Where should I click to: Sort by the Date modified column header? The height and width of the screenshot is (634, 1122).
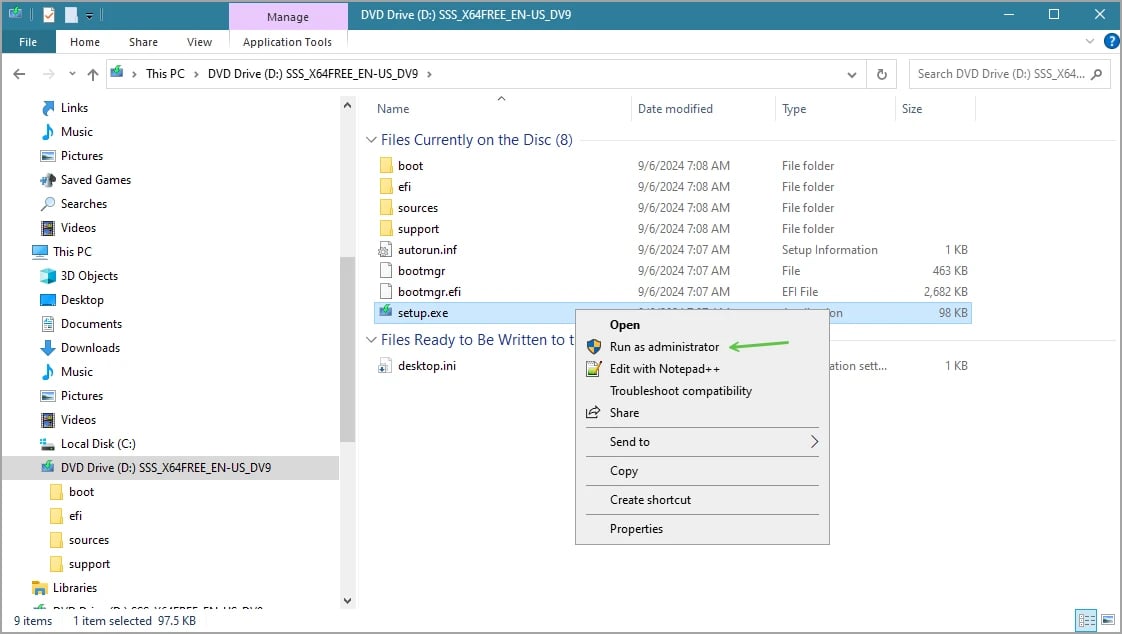click(x=675, y=109)
